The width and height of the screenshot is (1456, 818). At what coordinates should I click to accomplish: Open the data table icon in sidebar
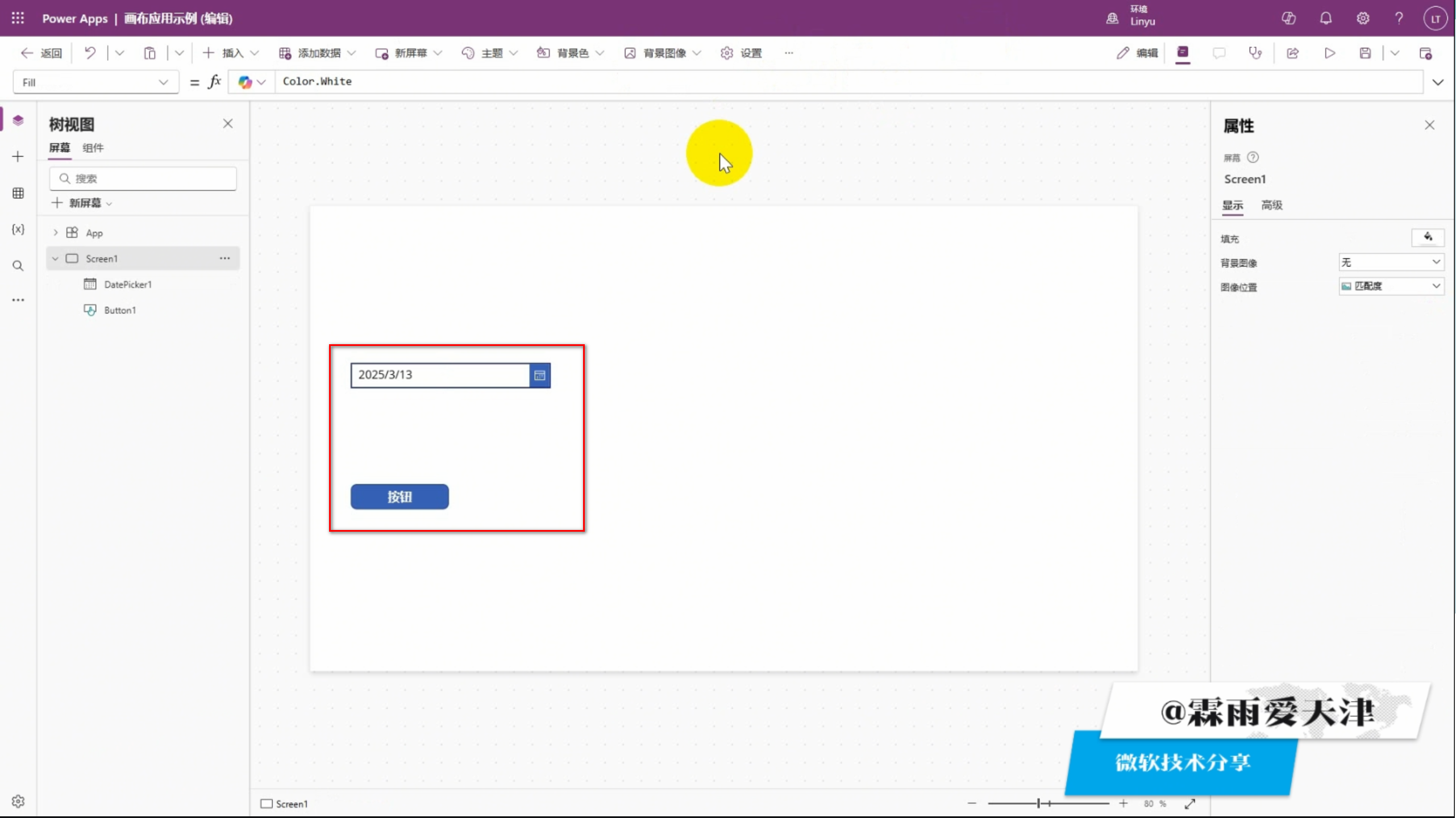[18, 193]
